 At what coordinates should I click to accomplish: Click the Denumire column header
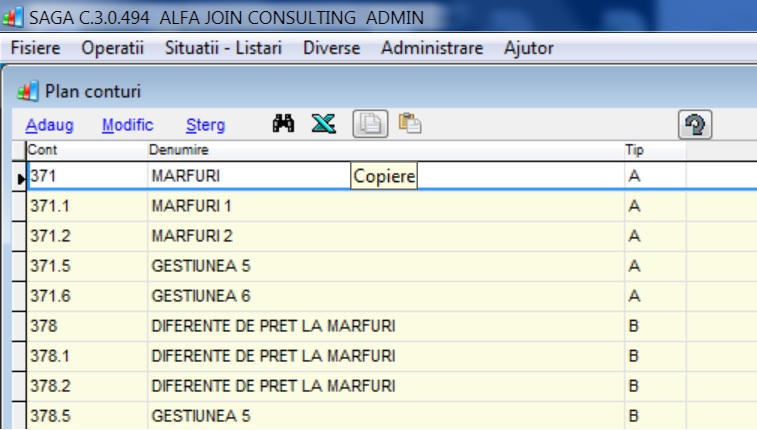[386, 150]
